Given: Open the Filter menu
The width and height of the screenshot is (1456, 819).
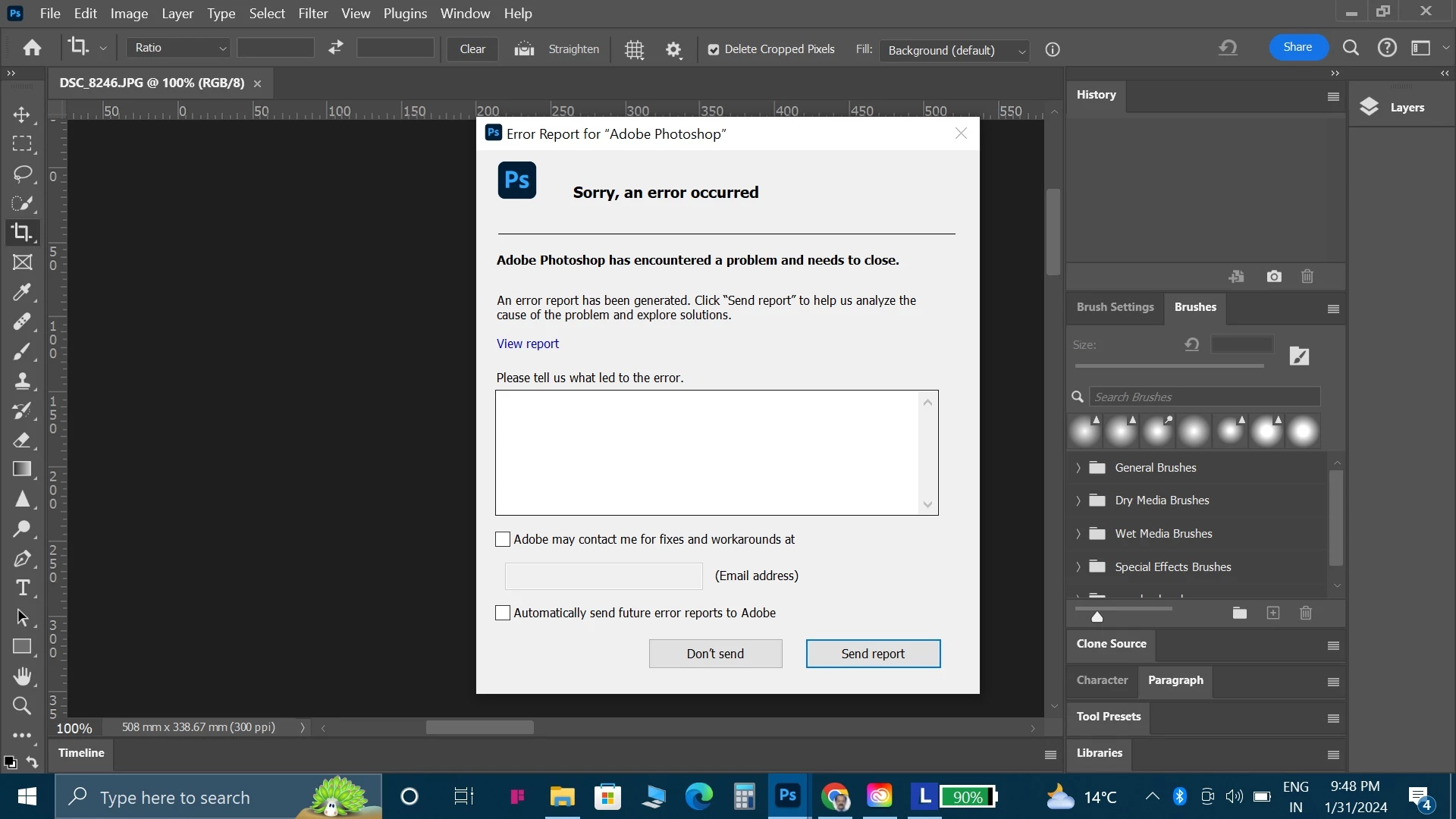Looking at the screenshot, I should (312, 14).
